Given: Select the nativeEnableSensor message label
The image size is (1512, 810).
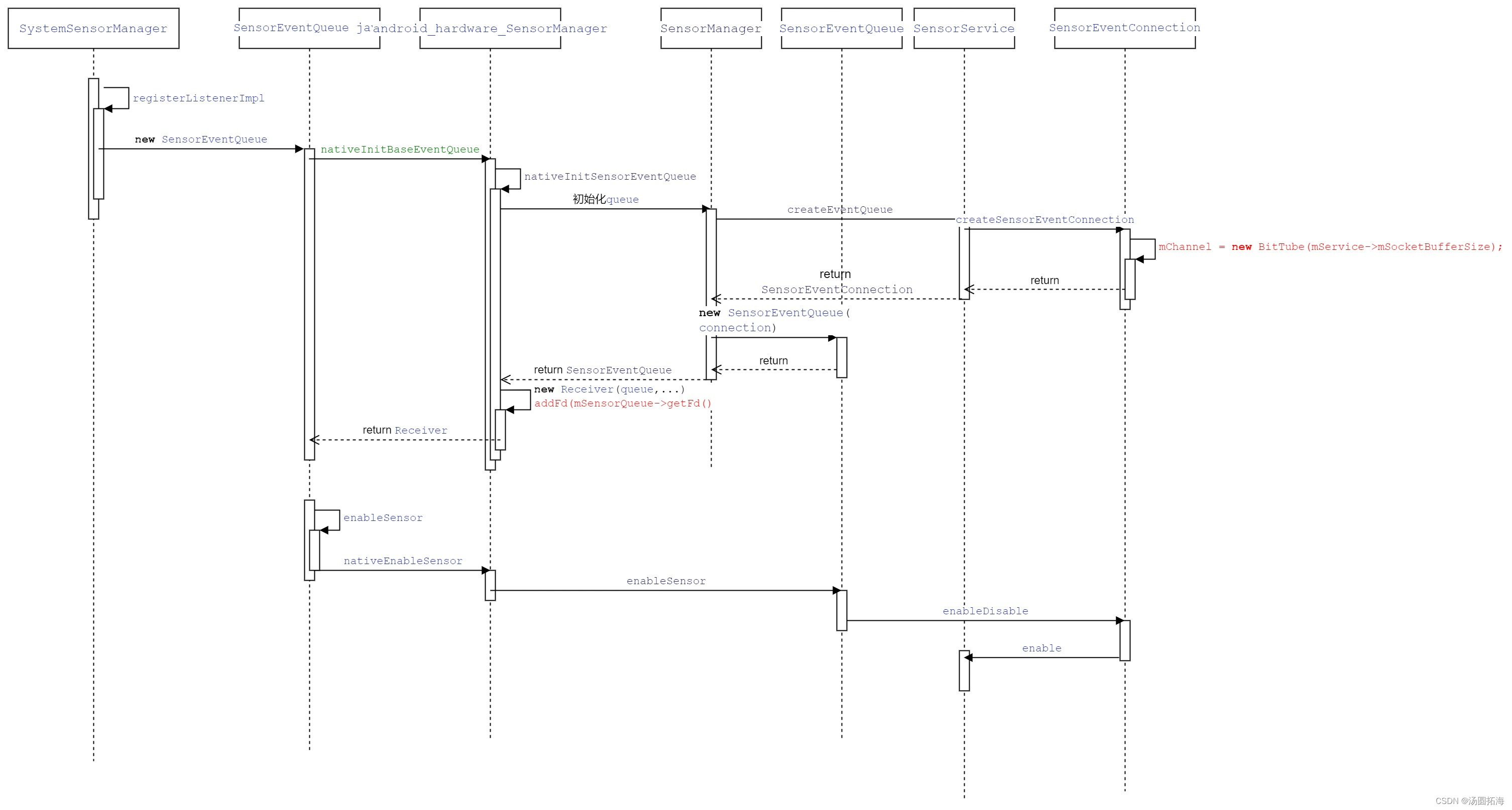Looking at the screenshot, I should (x=403, y=561).
